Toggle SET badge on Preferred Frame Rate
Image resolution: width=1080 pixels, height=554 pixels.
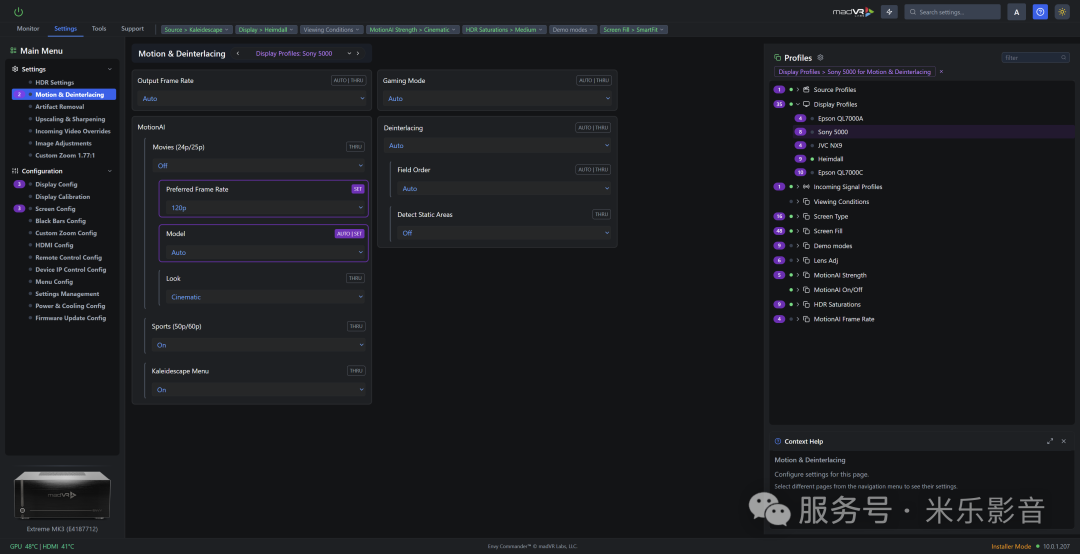[358, 189]
